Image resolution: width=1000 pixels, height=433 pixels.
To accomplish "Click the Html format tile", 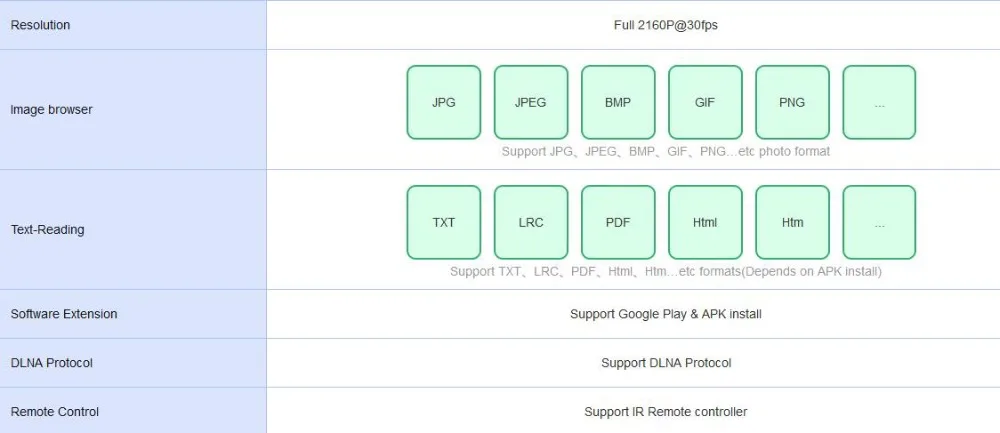I will pyautogui.click(x=705, y=222).
